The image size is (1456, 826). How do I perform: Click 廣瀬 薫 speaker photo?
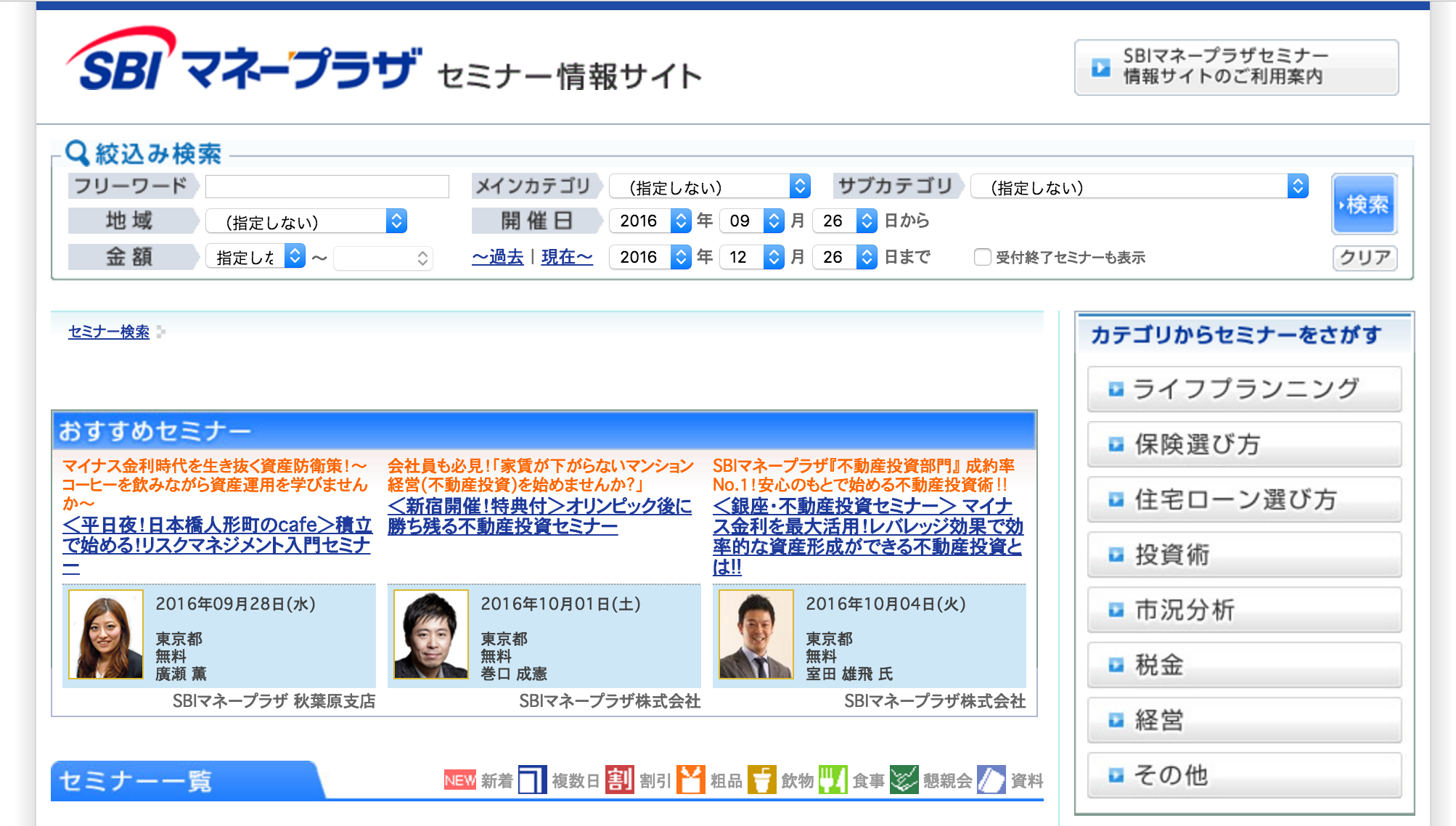point(106,634)
